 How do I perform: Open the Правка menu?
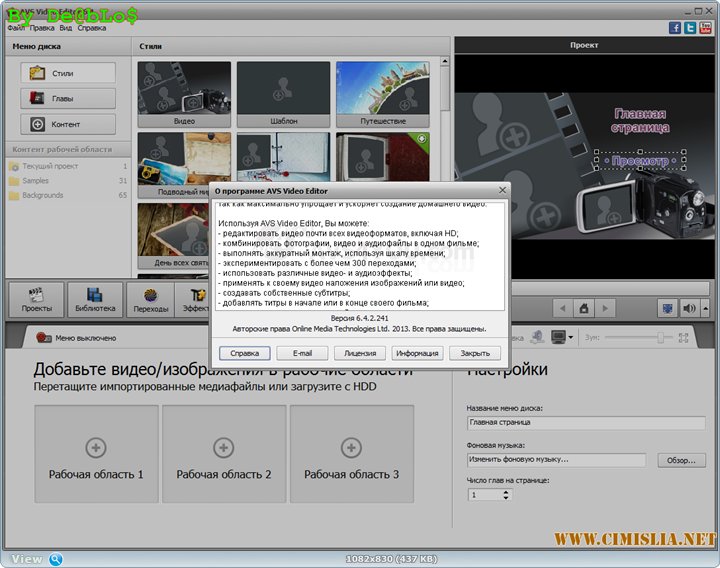[41, 28]
